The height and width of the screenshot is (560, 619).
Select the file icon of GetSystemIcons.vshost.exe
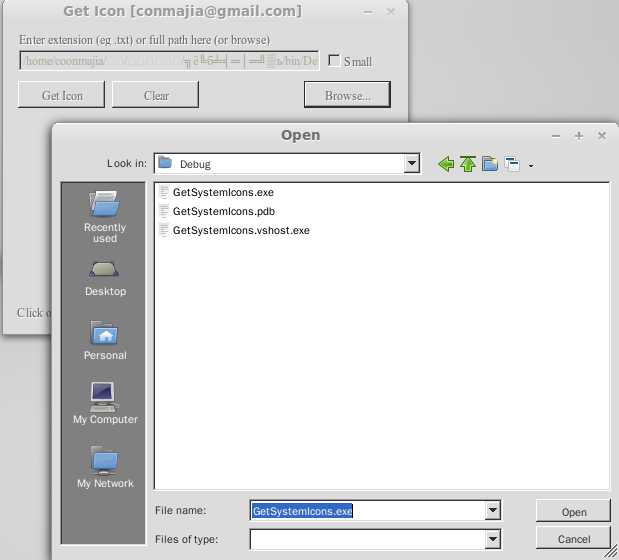tap(163, 230)
